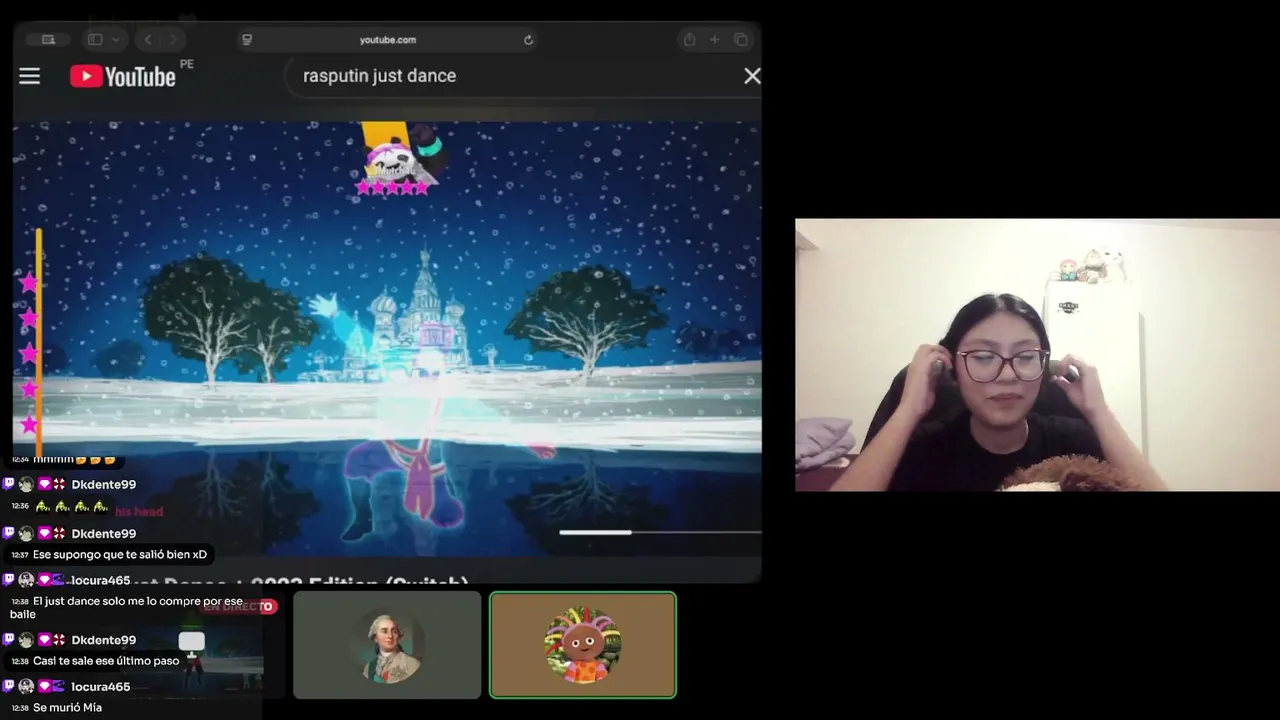1280x720 pixels.
Task: Open Dkdente99 above 'Casi te sale' message
Action: coord(104,640)
